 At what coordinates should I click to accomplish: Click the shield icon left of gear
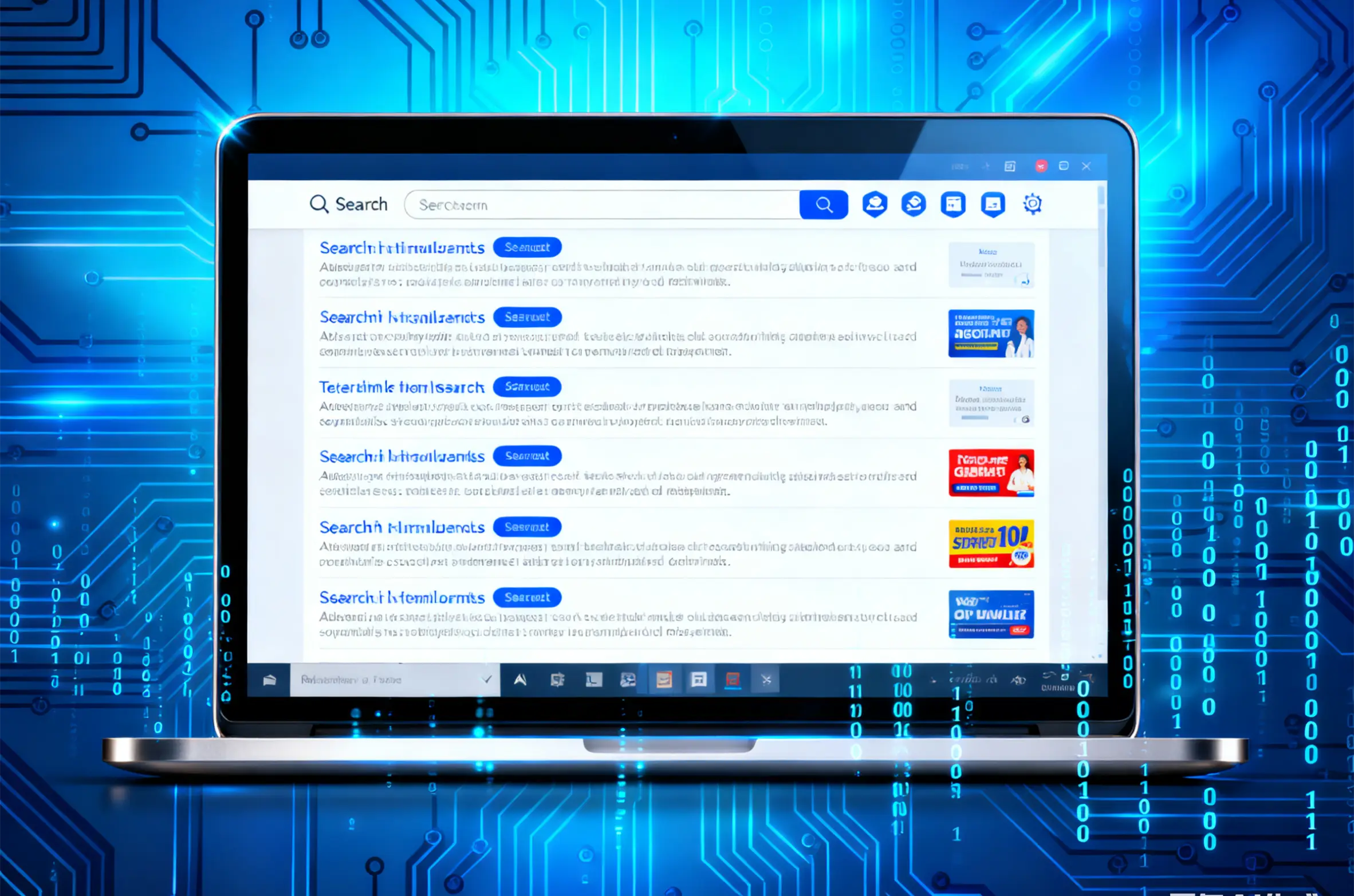click(993, 204)
